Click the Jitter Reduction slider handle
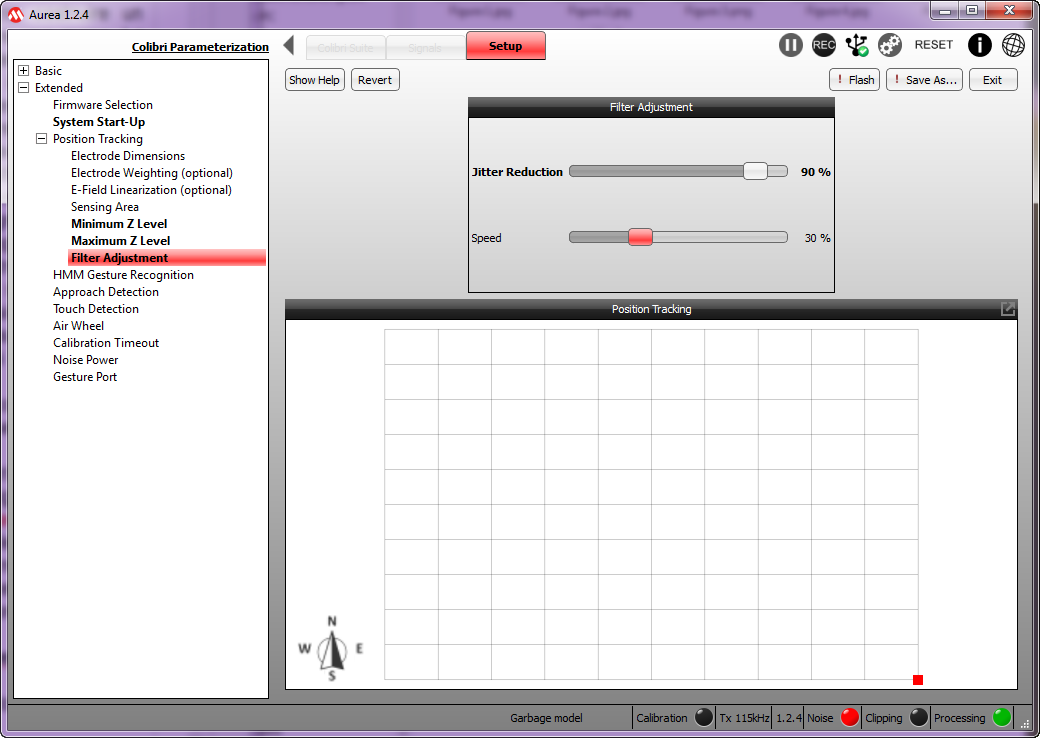 pos(755,171)
